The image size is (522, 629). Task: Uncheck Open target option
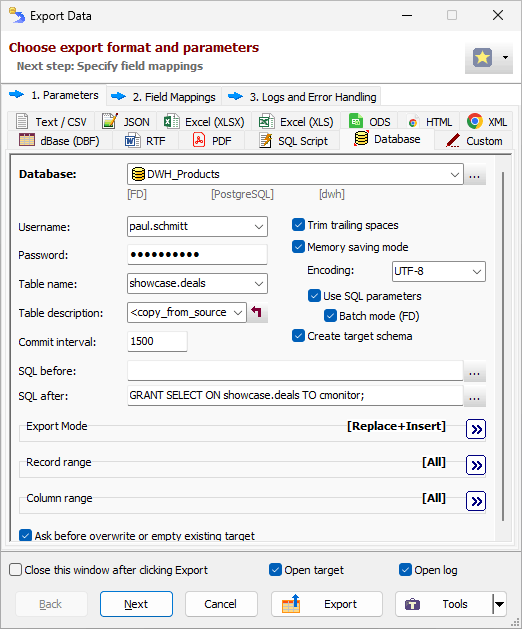coord(275,570)
